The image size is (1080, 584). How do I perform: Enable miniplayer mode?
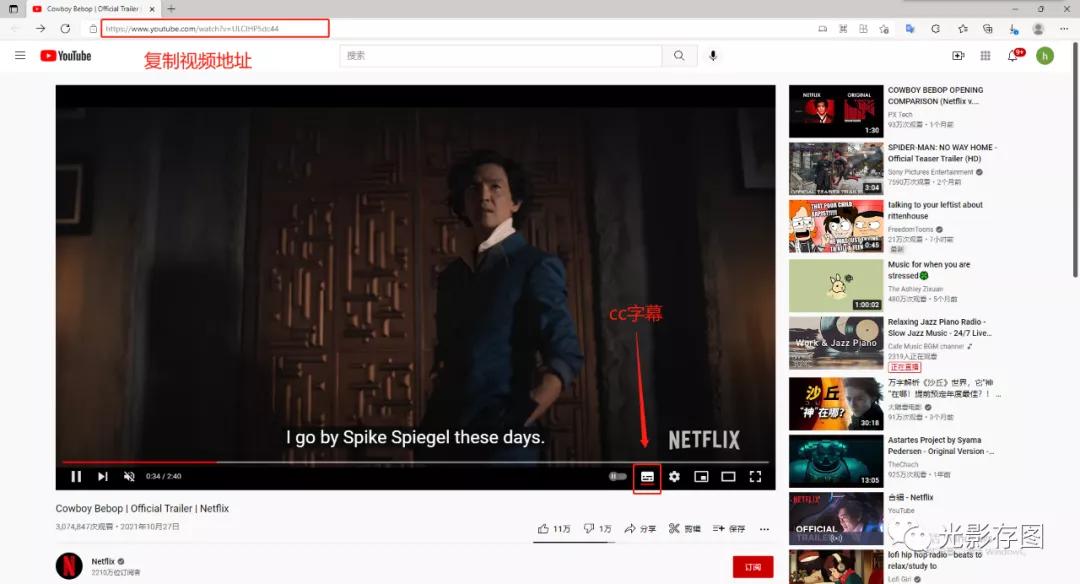click(701, 477)
